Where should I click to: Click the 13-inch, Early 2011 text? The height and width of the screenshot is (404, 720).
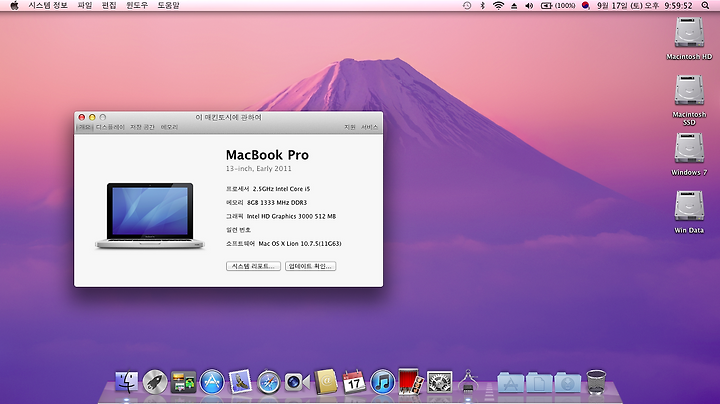(x=259, y=168)
